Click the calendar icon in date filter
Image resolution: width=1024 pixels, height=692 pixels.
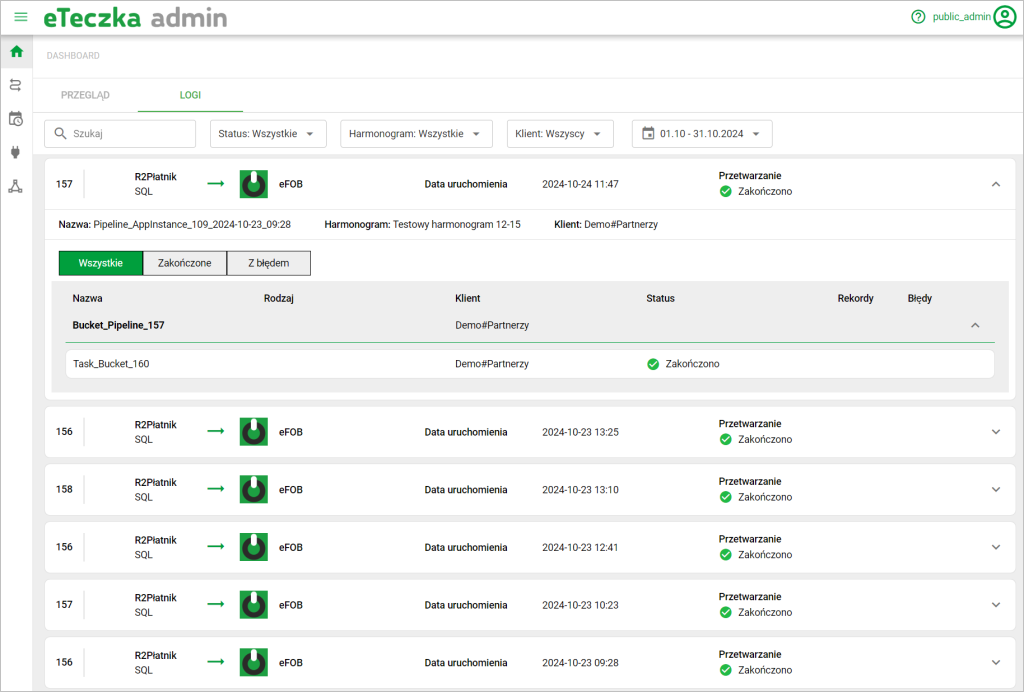[x=648, y=133]
